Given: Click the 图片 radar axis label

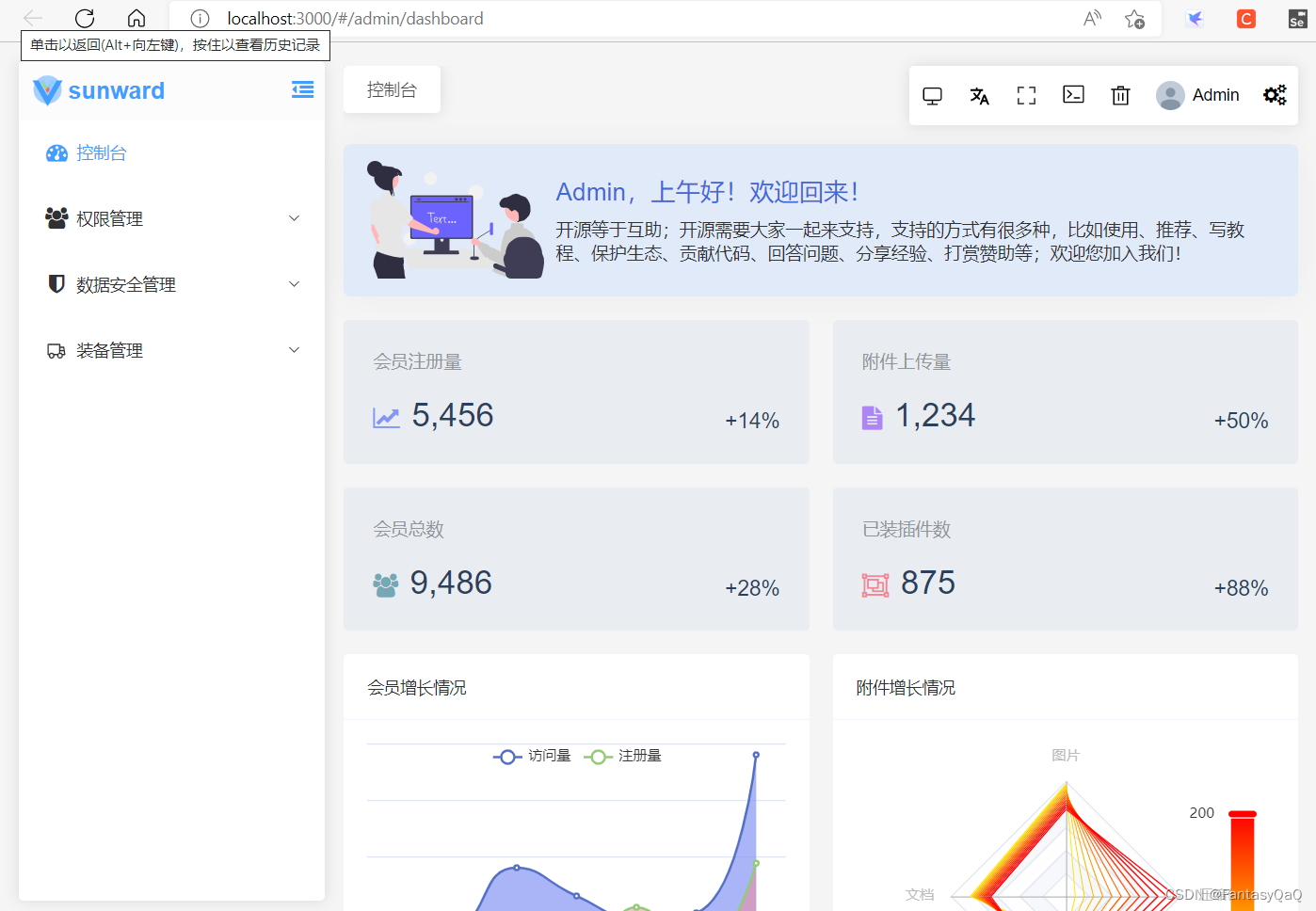Looking at the screenshot, I should coord(1066,755).
